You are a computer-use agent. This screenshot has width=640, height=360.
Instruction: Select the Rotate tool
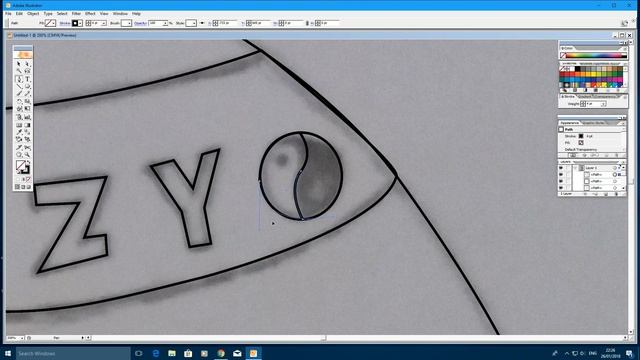click(x=19, y=101)
